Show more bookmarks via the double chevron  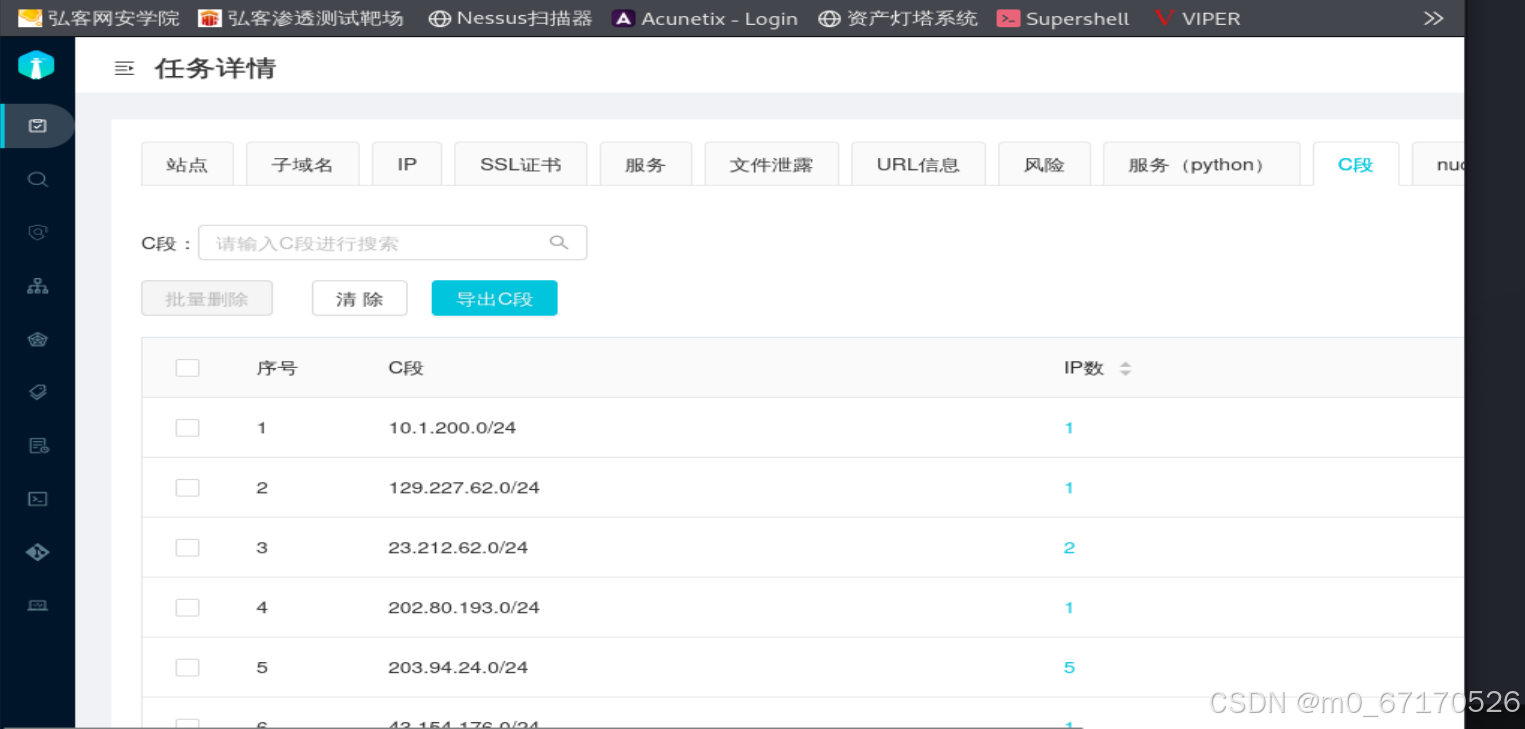coord(1434,18)
